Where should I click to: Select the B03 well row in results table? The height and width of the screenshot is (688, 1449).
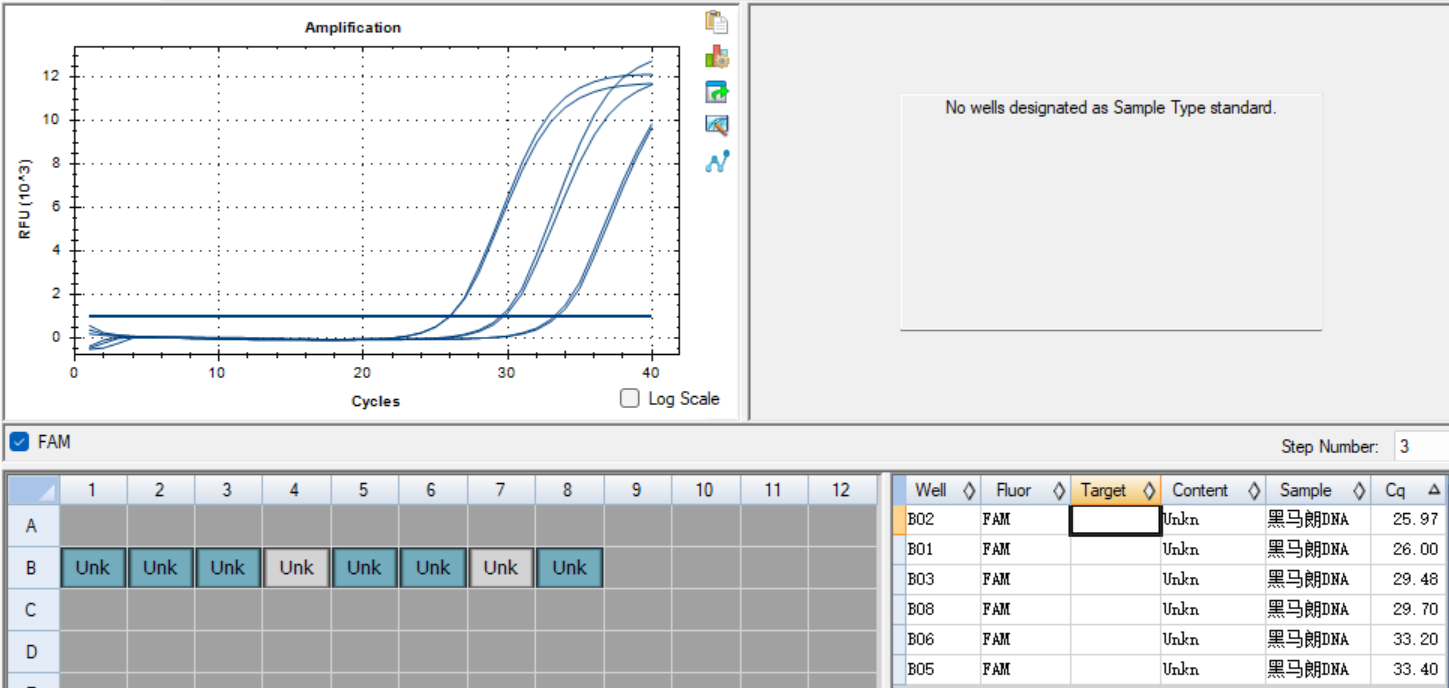pos(1170,579)
